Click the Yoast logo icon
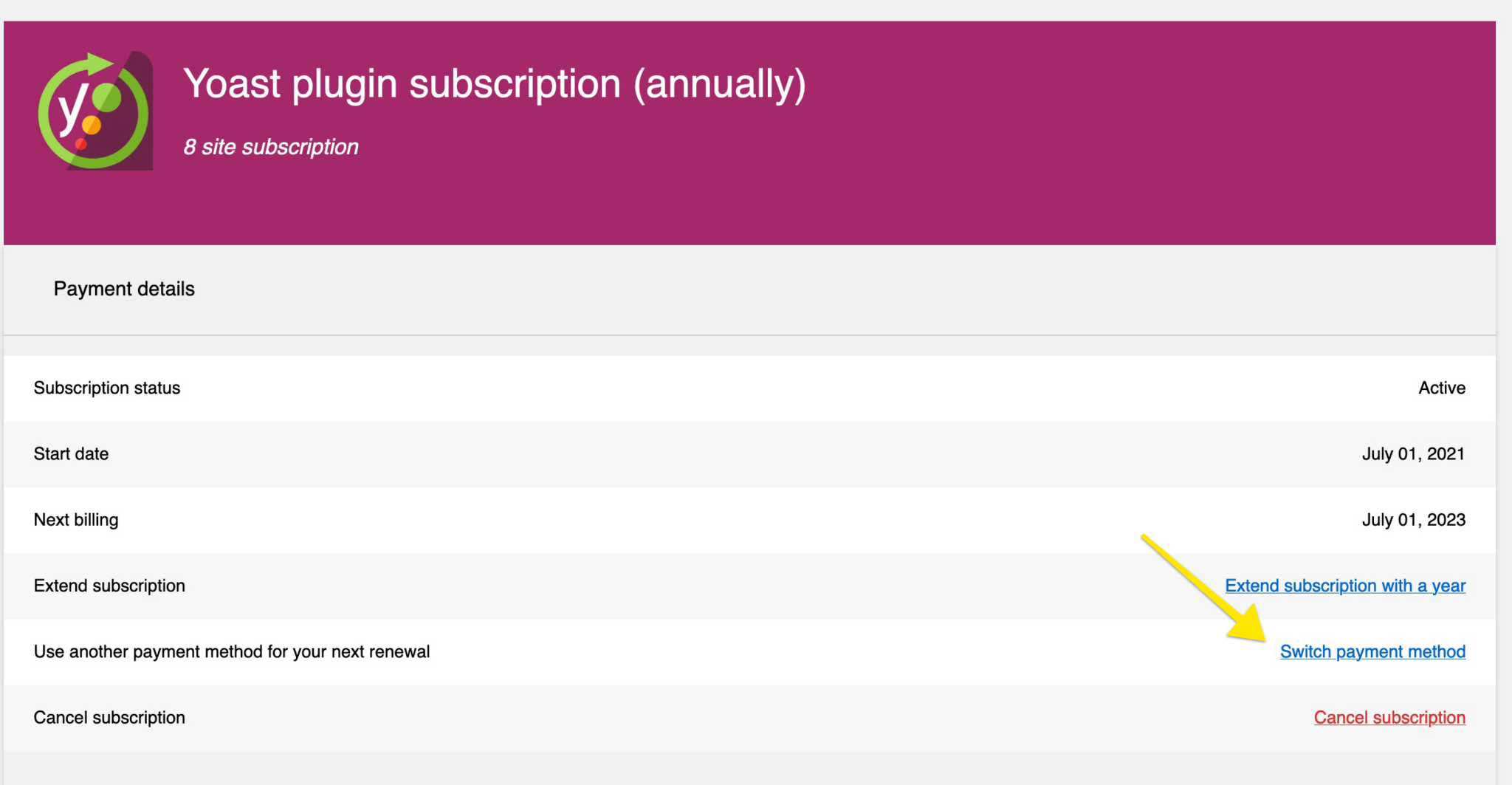 click(94, 111)
